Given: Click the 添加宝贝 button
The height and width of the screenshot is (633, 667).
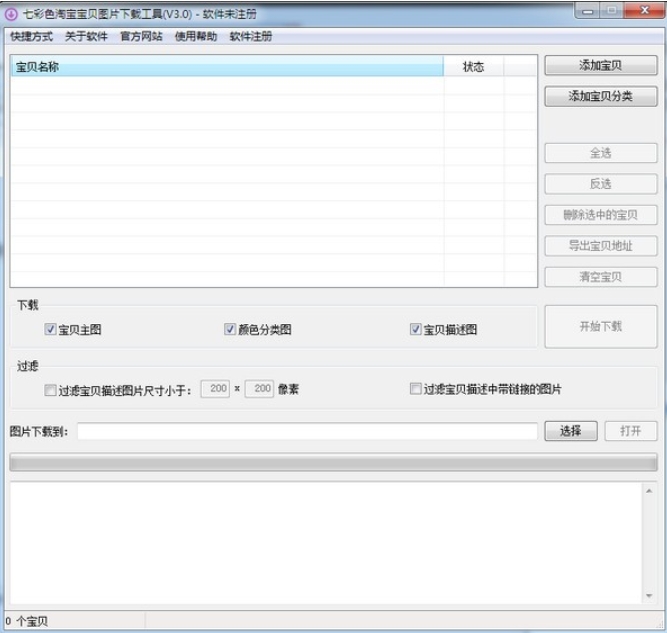Looking at the screenshot, I should [x=601, y=66].
